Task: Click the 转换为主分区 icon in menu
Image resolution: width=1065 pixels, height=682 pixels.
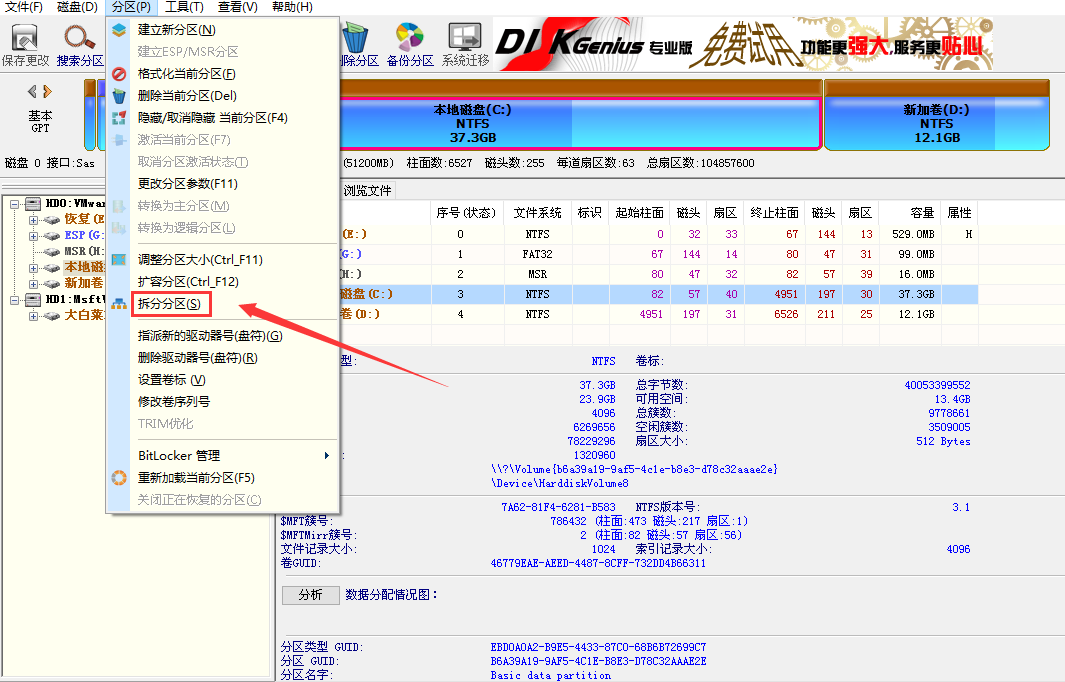Action: pos(119,206)
